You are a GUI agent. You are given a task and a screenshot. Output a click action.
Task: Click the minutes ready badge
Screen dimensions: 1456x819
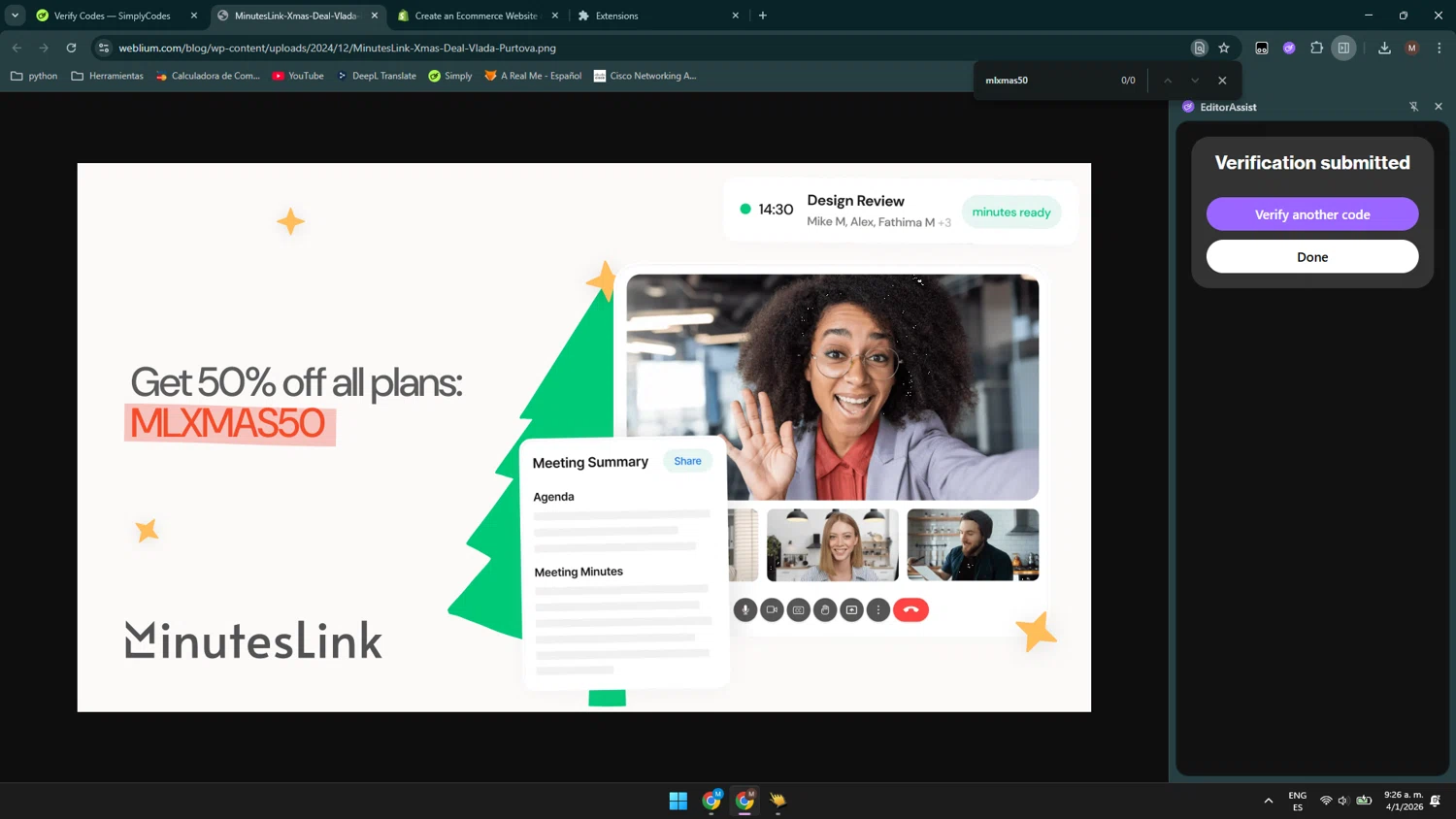coord(1011,213)
